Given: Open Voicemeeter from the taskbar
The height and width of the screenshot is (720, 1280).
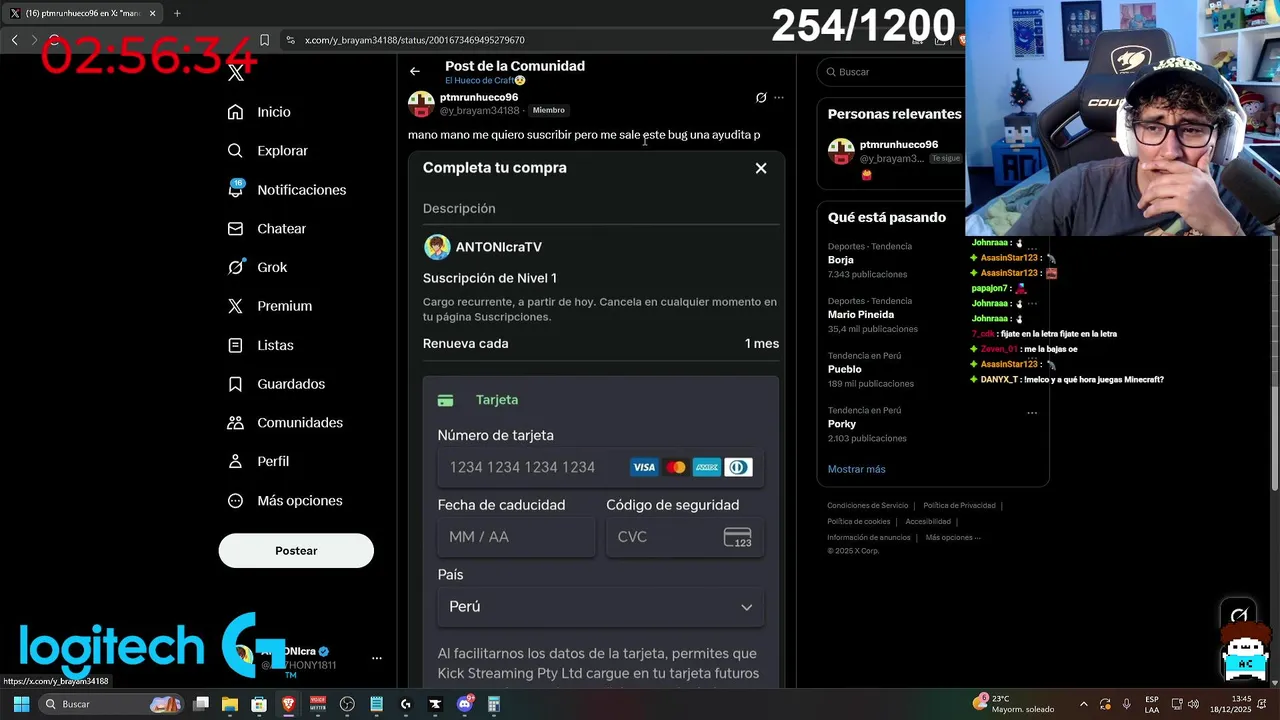Looking at the screenshot, I should click(x=318, y=704).
